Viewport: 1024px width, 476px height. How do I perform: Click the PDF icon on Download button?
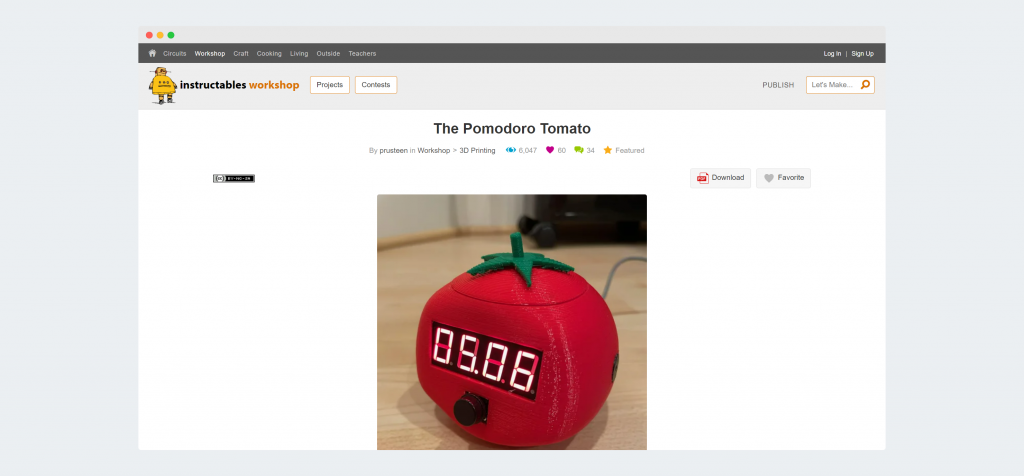tap(703, 178)
